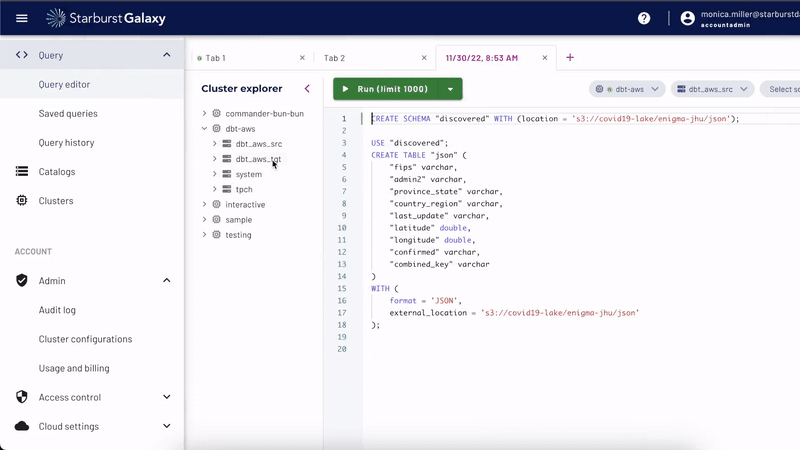Close Tab 1

tap(302, 58)
